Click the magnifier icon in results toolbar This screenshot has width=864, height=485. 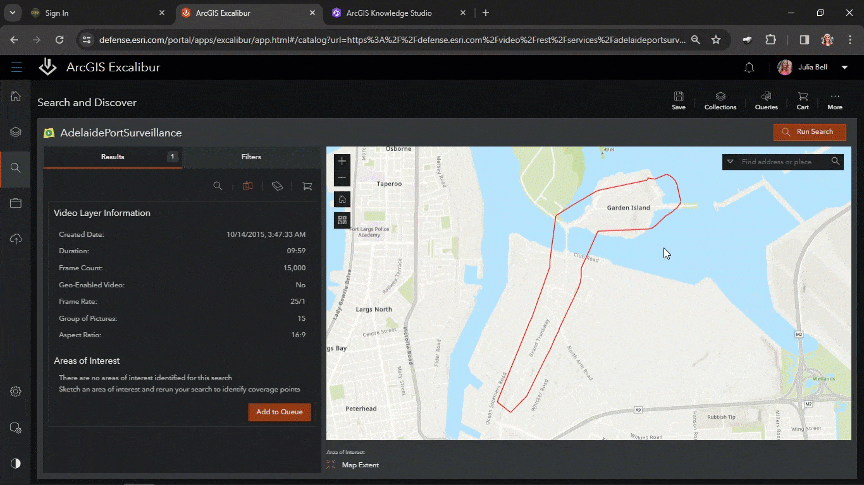click(x=218, y=186)
